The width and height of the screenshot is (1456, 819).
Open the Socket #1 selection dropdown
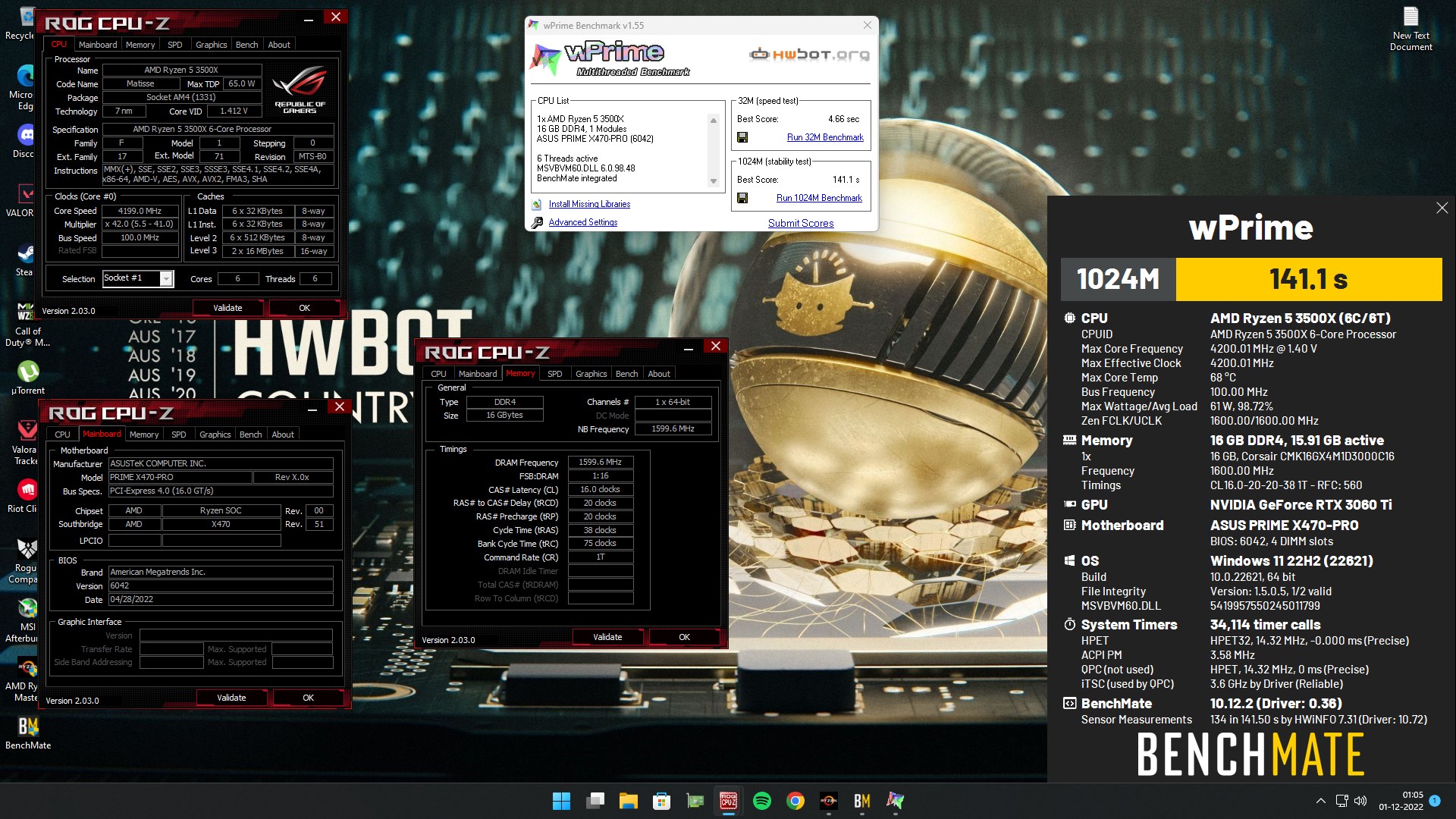(138, 278)
